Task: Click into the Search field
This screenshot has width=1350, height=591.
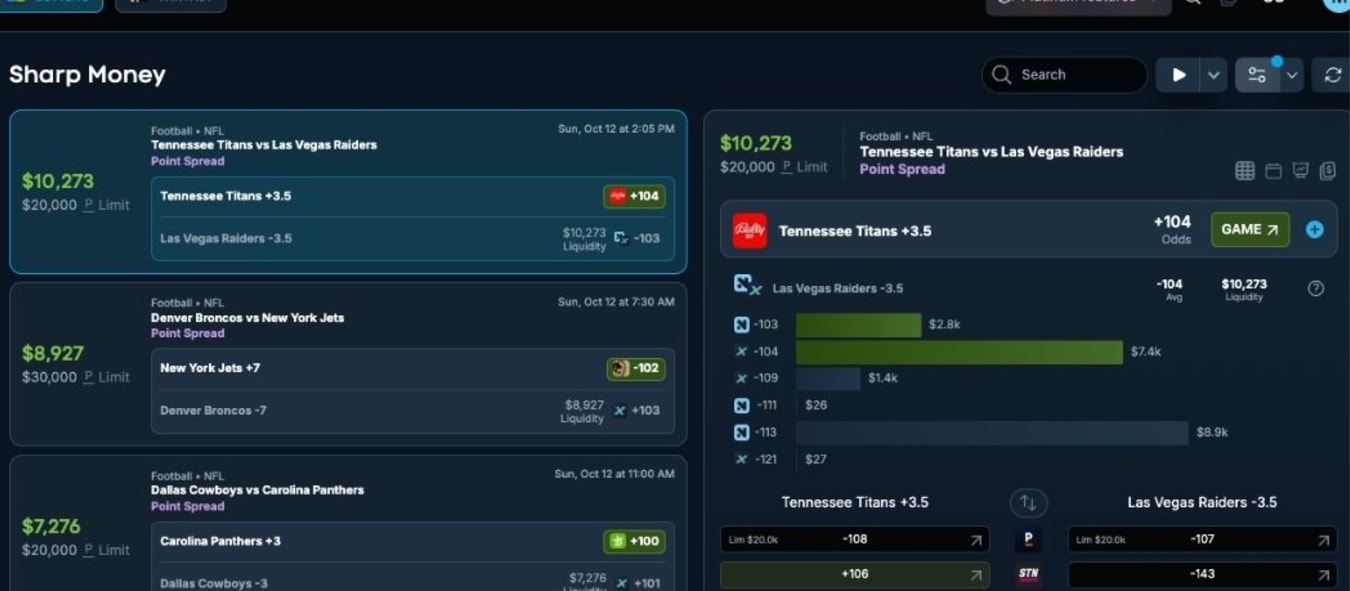Action: pos(1063,74)
